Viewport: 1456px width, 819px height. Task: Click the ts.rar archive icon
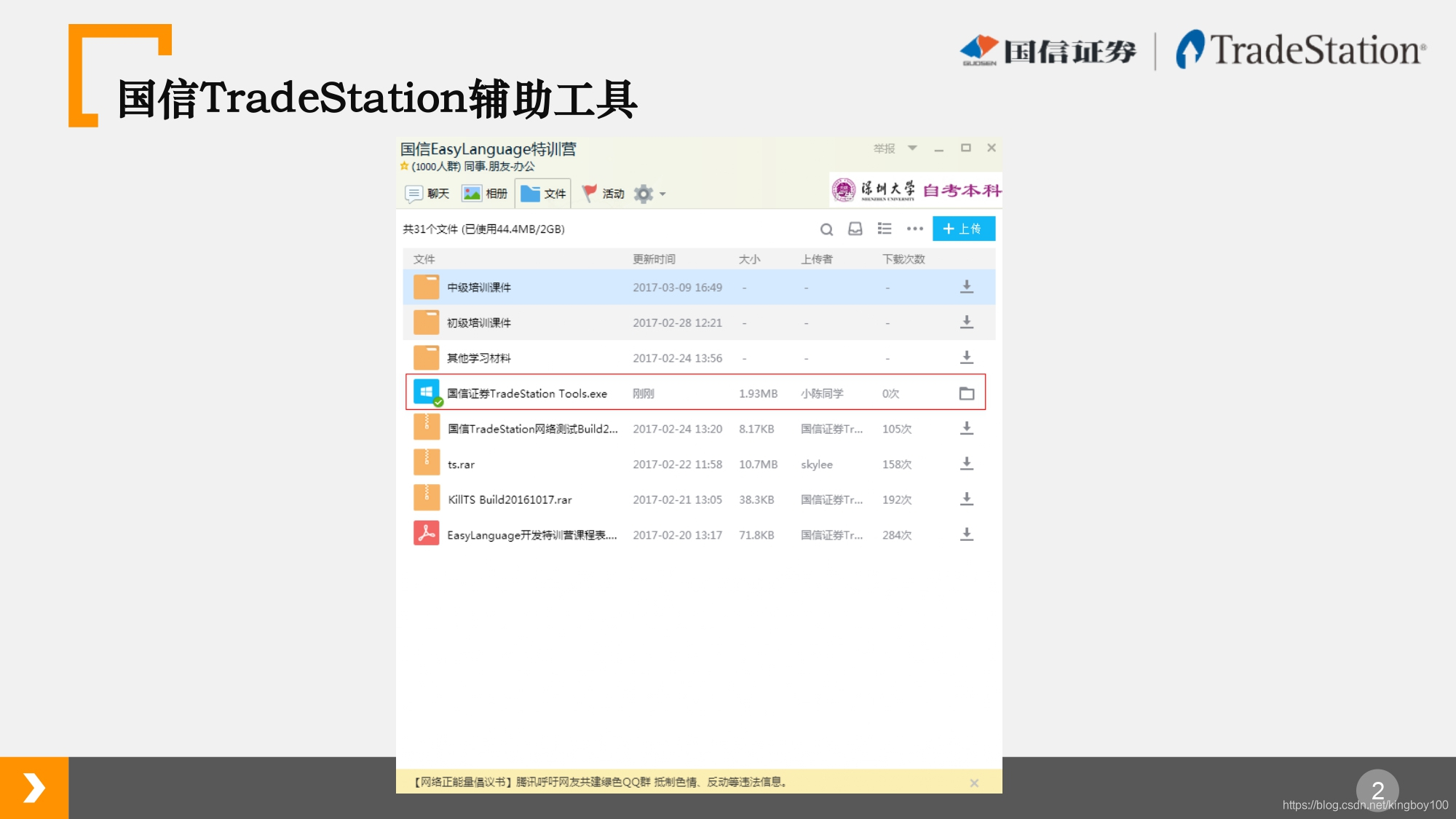pyautogui.click(x=427, y=464)
